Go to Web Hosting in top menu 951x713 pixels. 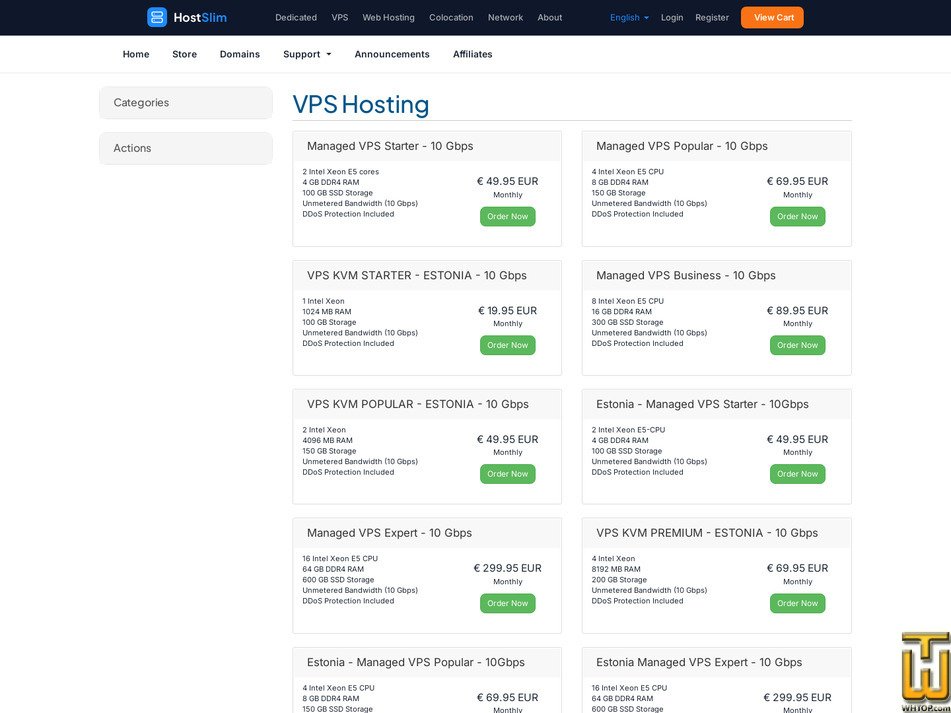coord(388,18)
